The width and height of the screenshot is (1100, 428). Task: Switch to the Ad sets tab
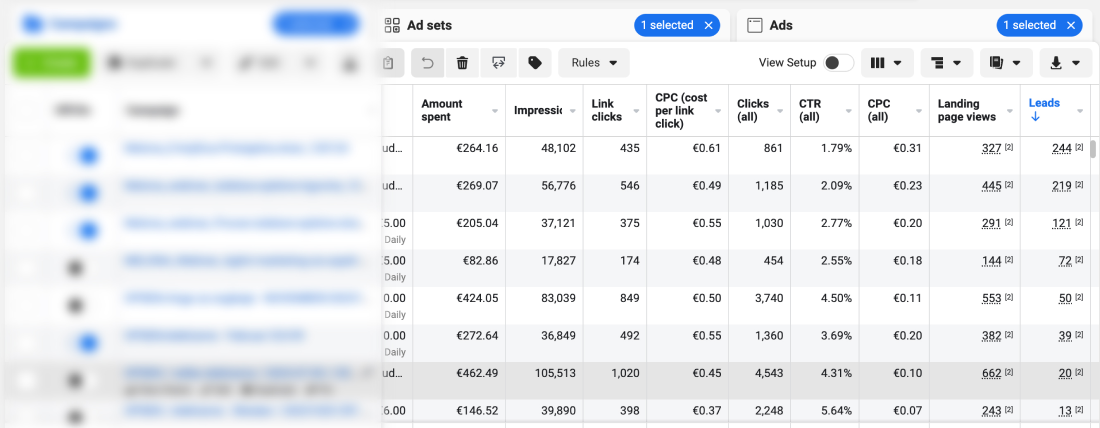point(429,25)
